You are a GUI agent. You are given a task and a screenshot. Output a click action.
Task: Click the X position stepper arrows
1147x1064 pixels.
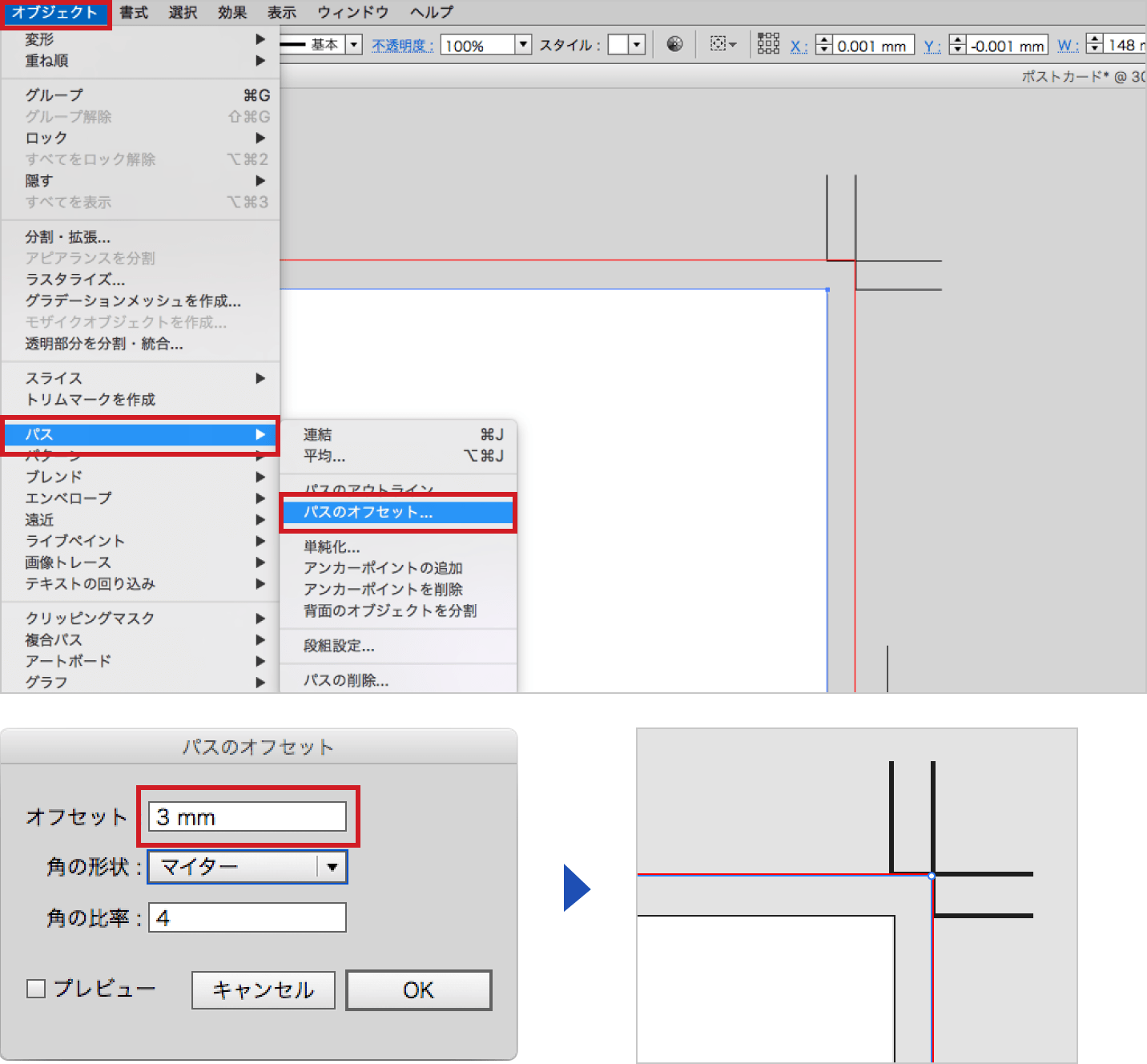[x=823, y=45]
